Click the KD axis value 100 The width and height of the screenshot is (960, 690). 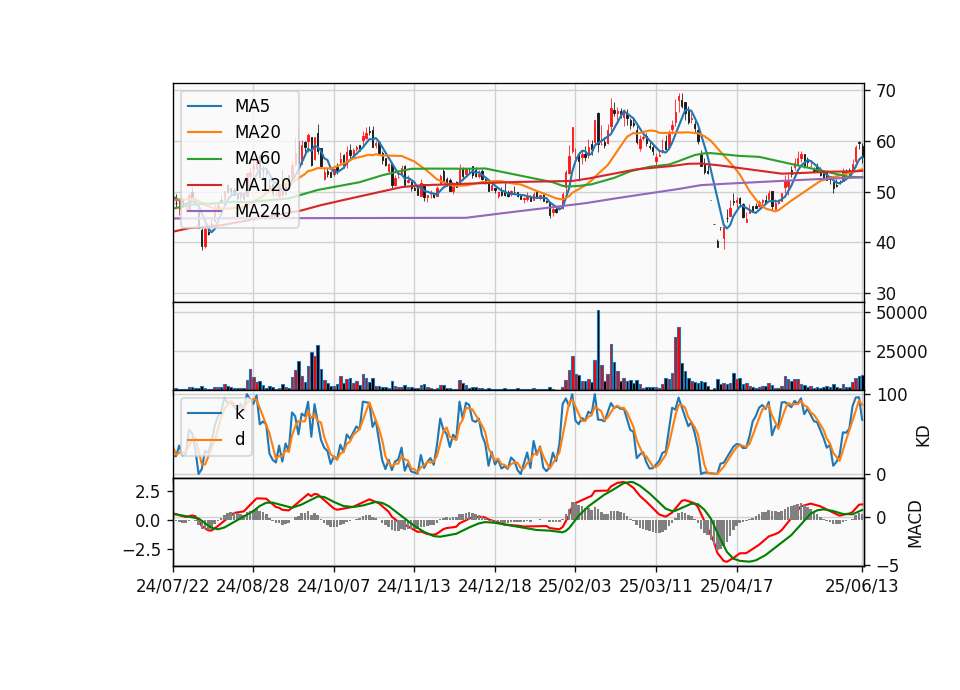pyautogui.click(x=891, y=395)
